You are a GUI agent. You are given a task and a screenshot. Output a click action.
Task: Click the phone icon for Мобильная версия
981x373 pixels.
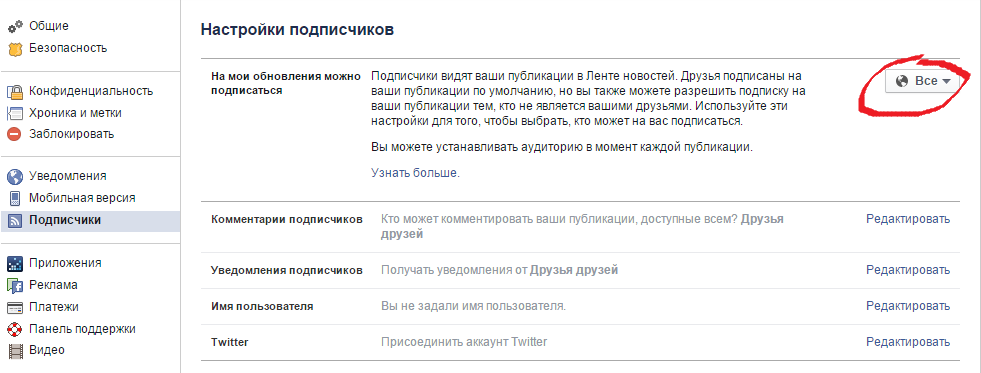click(x=14, y=198)
